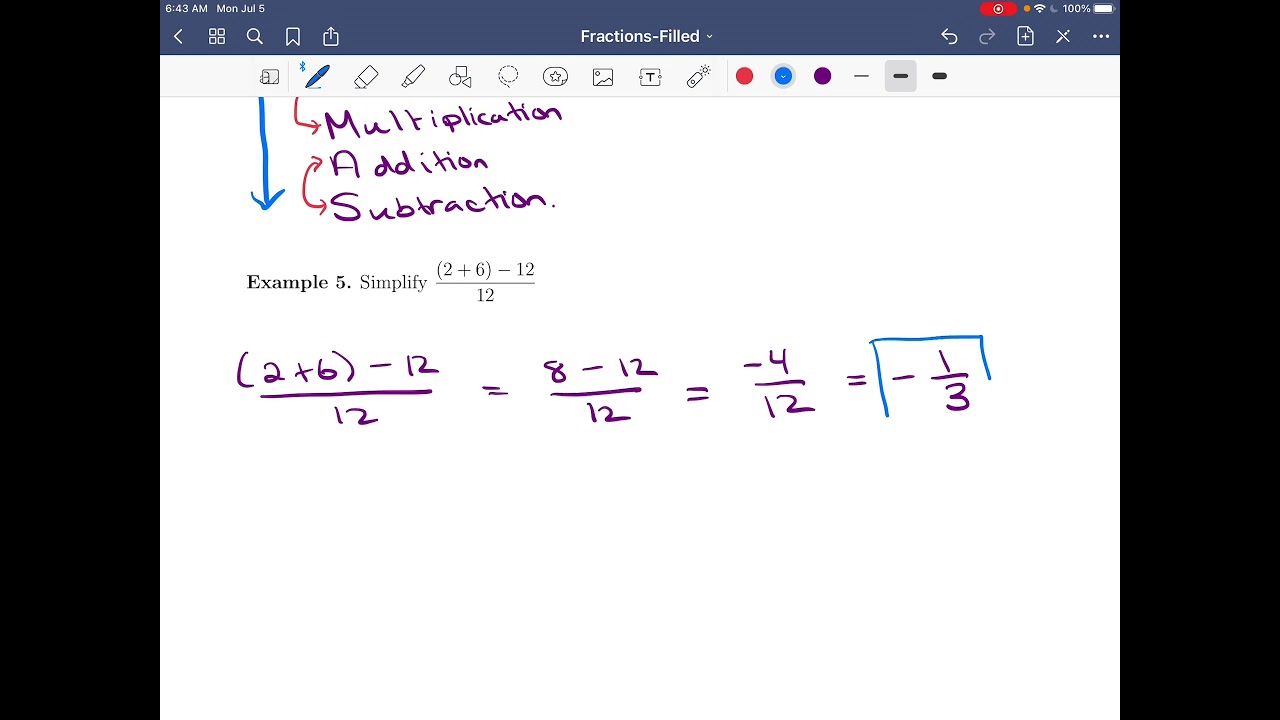Screen dimensions: 1280x720
Task: Tap the printed fraction after 'Simplify'
Action: click(485, 282)
